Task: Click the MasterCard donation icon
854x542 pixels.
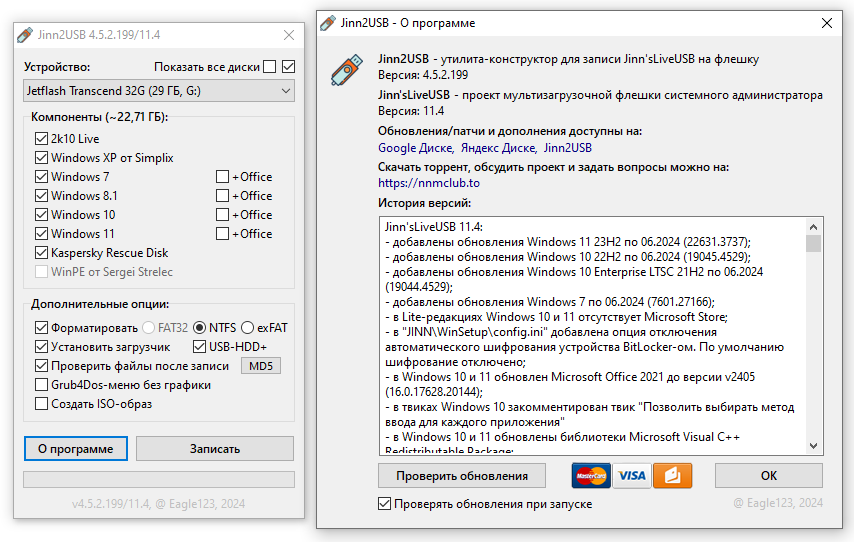Action: 591,476
